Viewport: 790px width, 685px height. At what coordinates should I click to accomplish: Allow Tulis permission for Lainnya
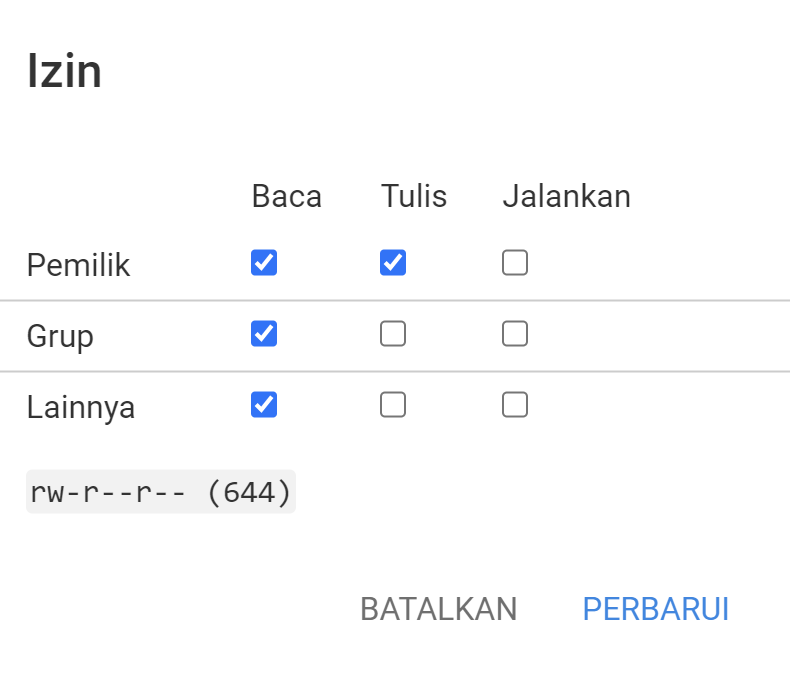(x=393, y=405)
